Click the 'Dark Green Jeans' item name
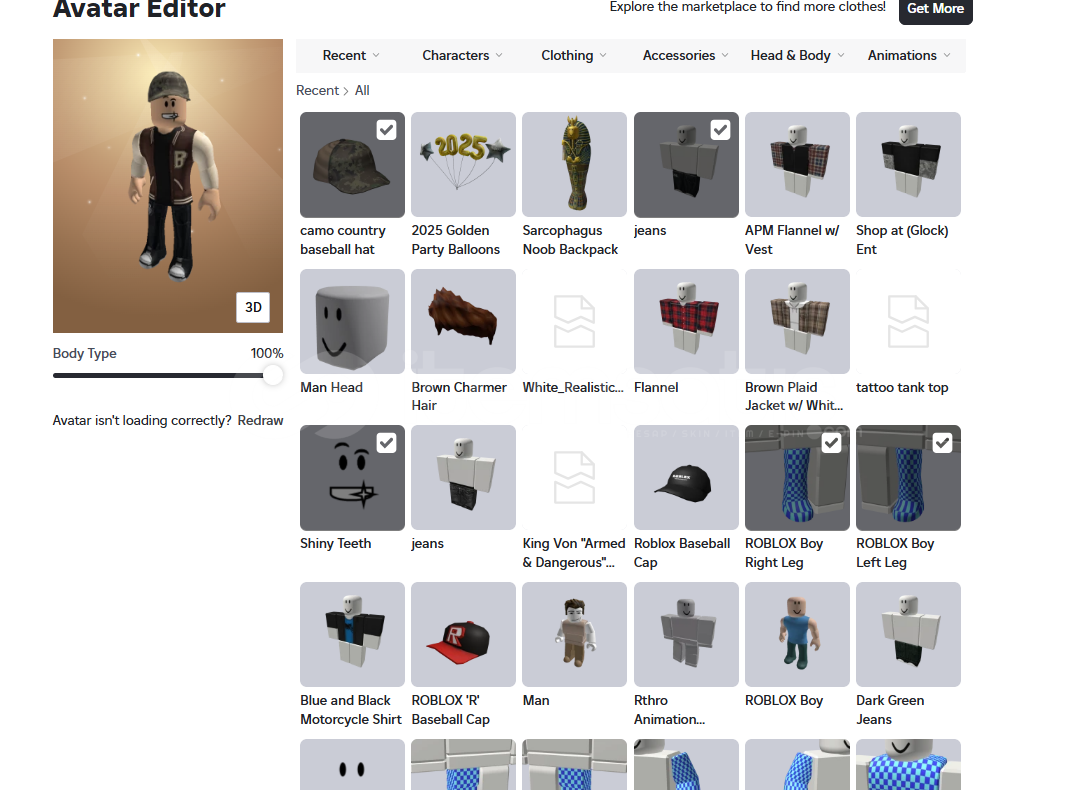This screenshot has width=1091, height=790. tap(890, 710)
